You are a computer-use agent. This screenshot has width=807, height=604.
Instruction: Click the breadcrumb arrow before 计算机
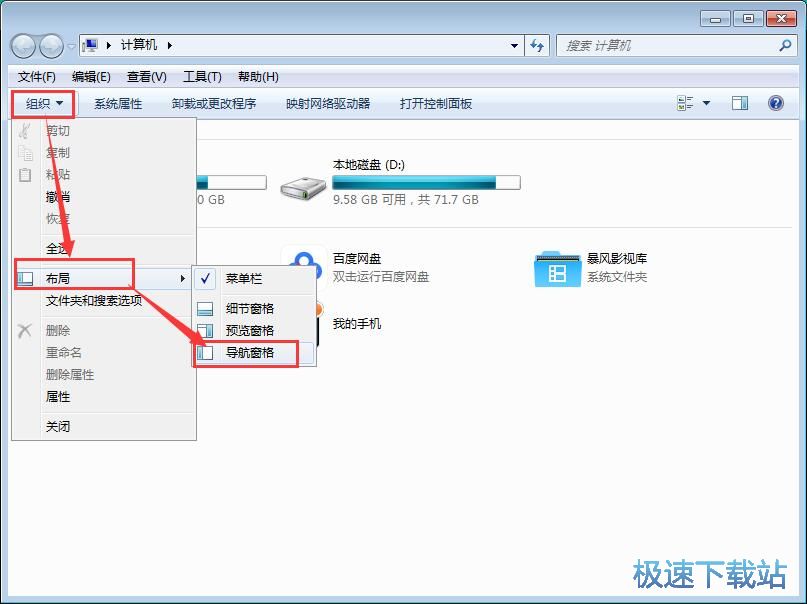tap(109, 45)
